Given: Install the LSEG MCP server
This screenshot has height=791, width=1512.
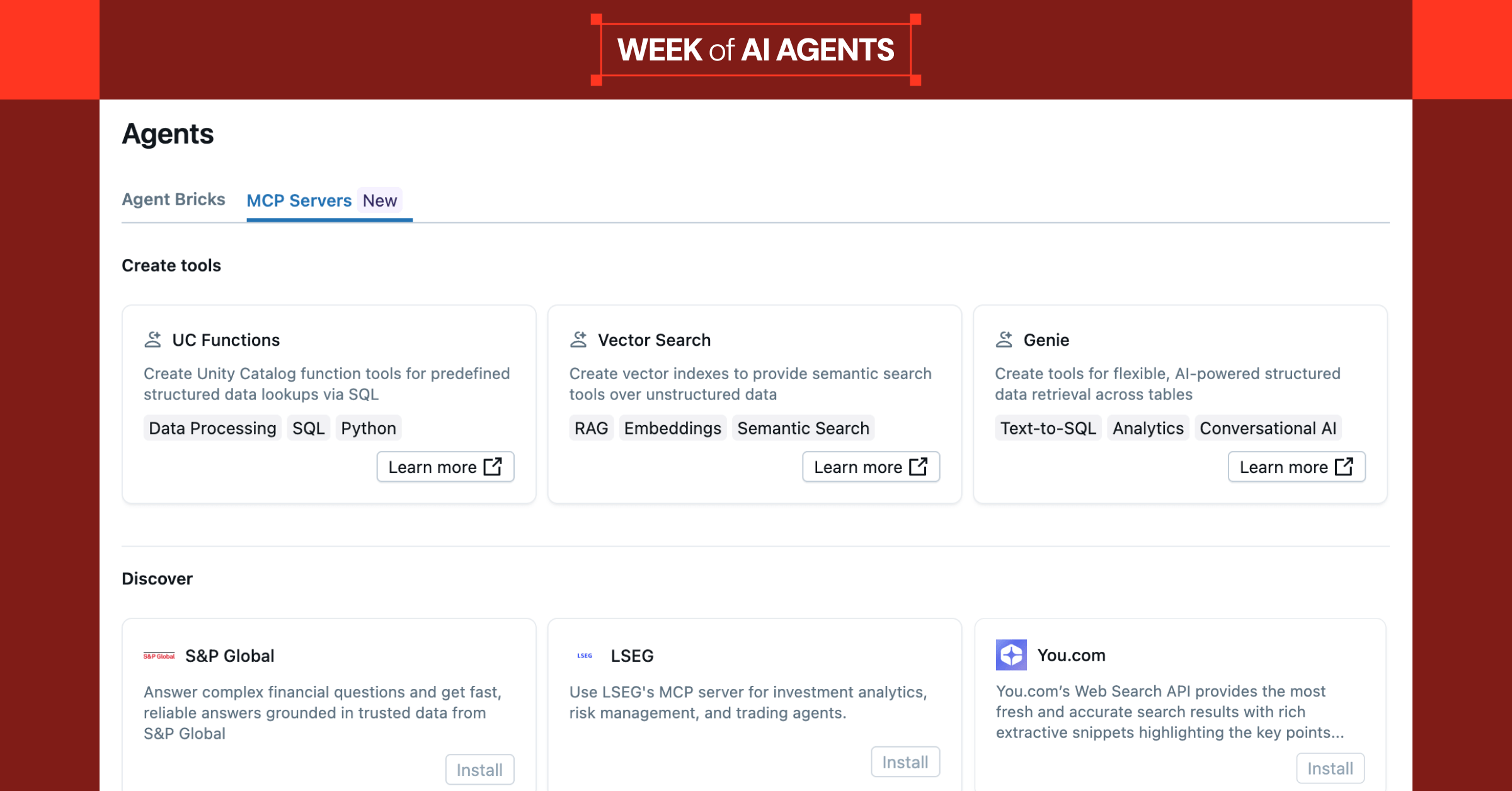Looking at the screenshot, I should point(905,761).
